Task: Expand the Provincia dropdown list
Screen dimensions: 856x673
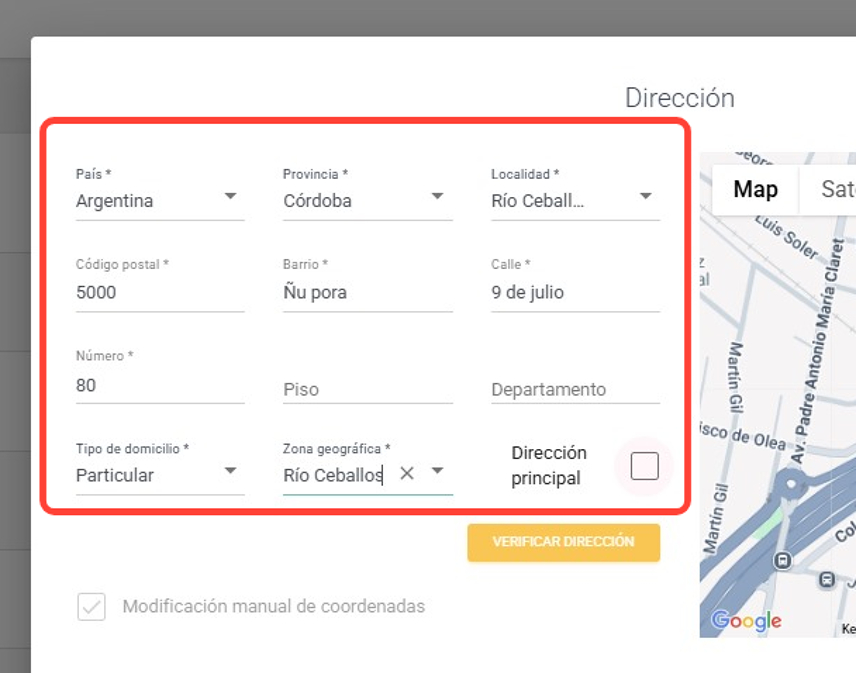Action: tap(437, 197)
